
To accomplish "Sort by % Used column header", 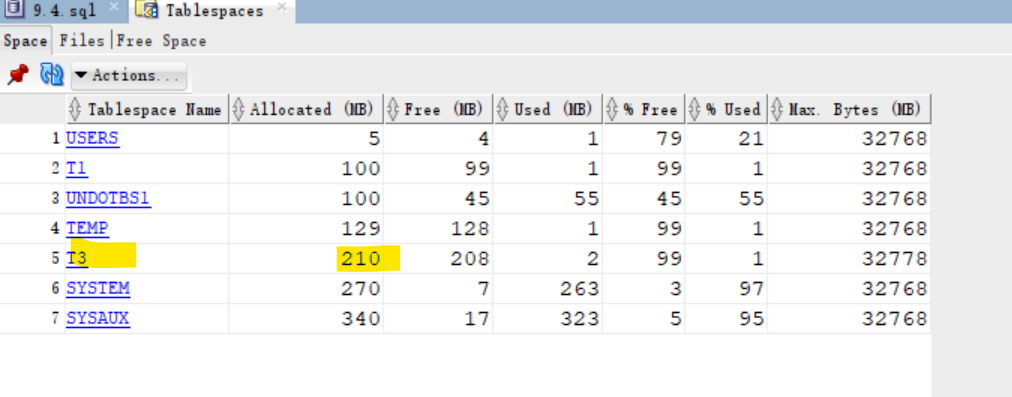I will click(x=726, y=109).
